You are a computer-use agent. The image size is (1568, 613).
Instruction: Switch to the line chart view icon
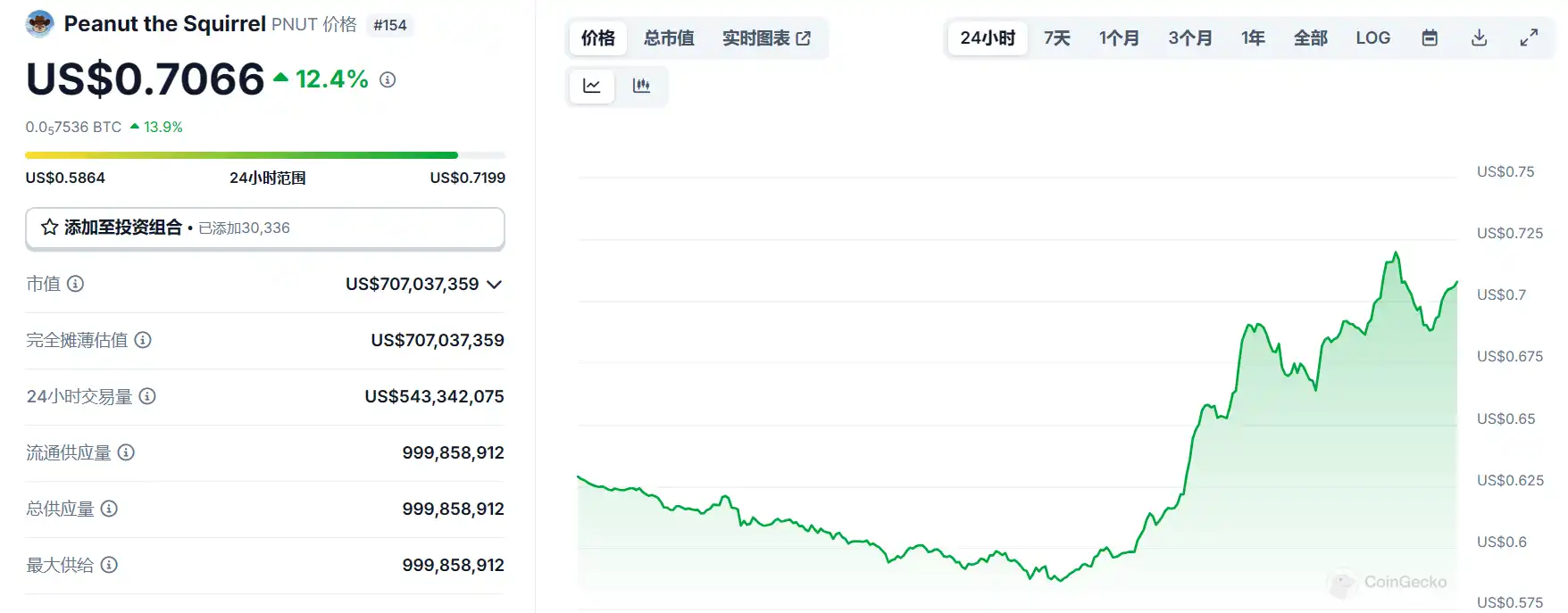(x=591, y=87)
